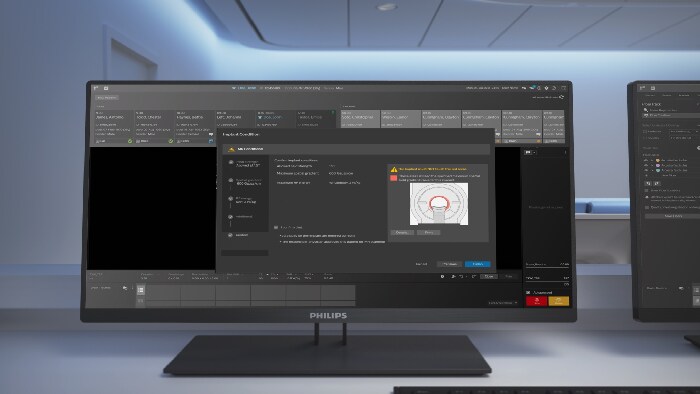Click the green checkmark on first patient card
Screen dimensions: 700x394
click(130, 141)
